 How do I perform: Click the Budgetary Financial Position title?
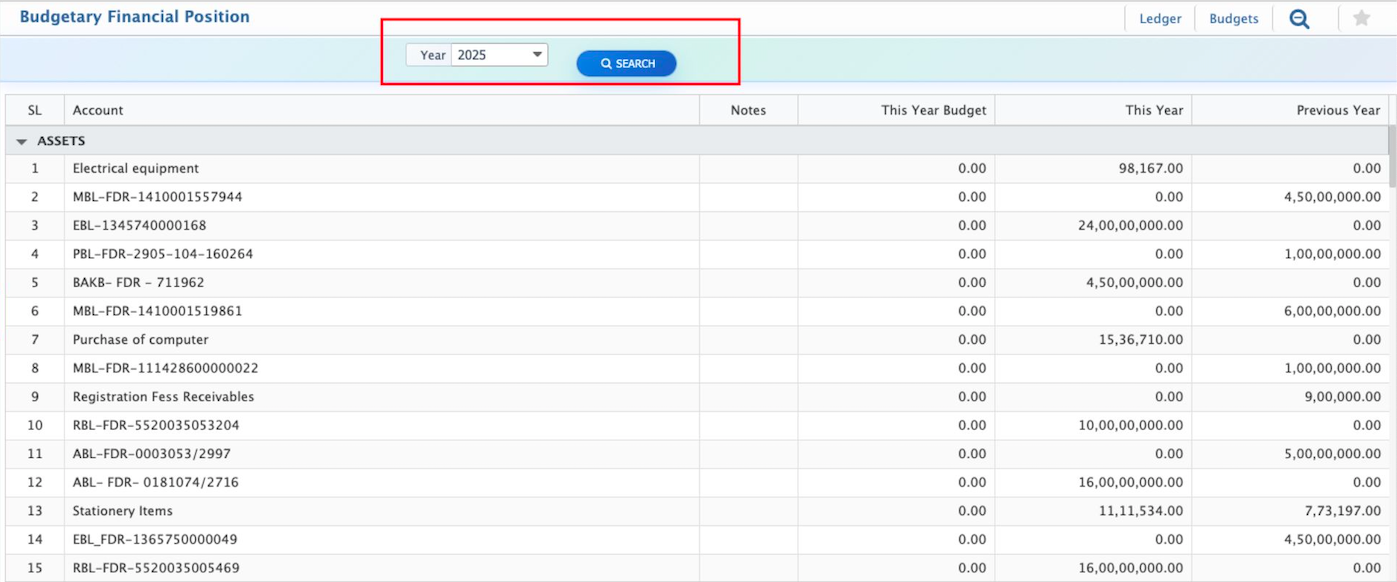[x=135, y=17]
